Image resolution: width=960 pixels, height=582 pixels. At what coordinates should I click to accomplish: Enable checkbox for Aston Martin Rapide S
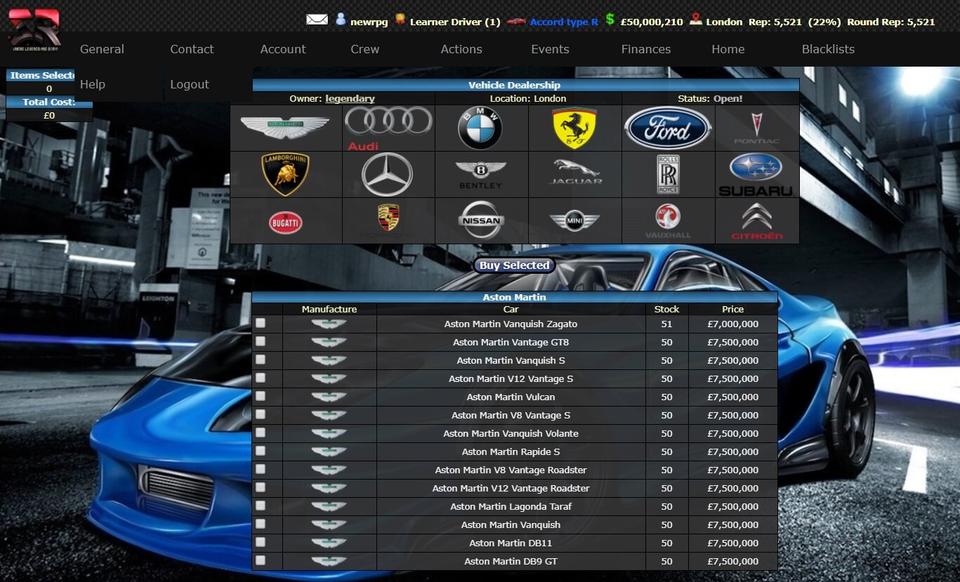261,452
